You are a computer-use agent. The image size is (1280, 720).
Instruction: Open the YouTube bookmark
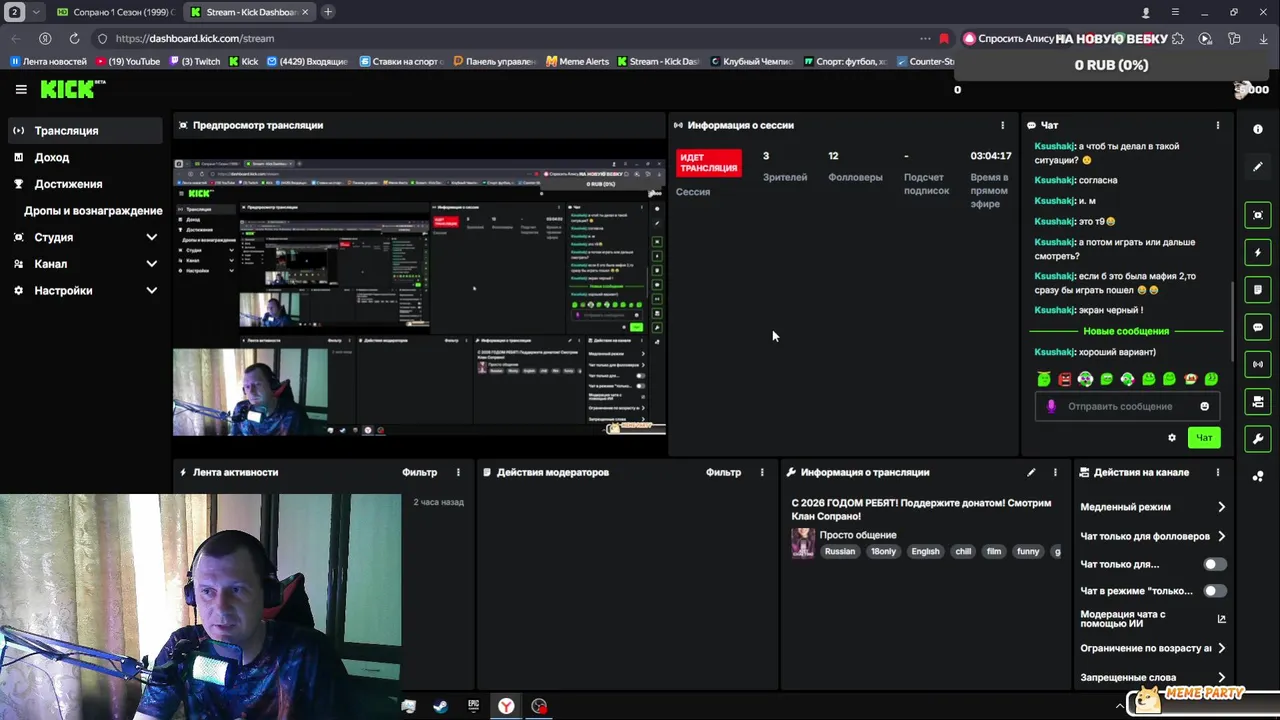coord(127,61)
